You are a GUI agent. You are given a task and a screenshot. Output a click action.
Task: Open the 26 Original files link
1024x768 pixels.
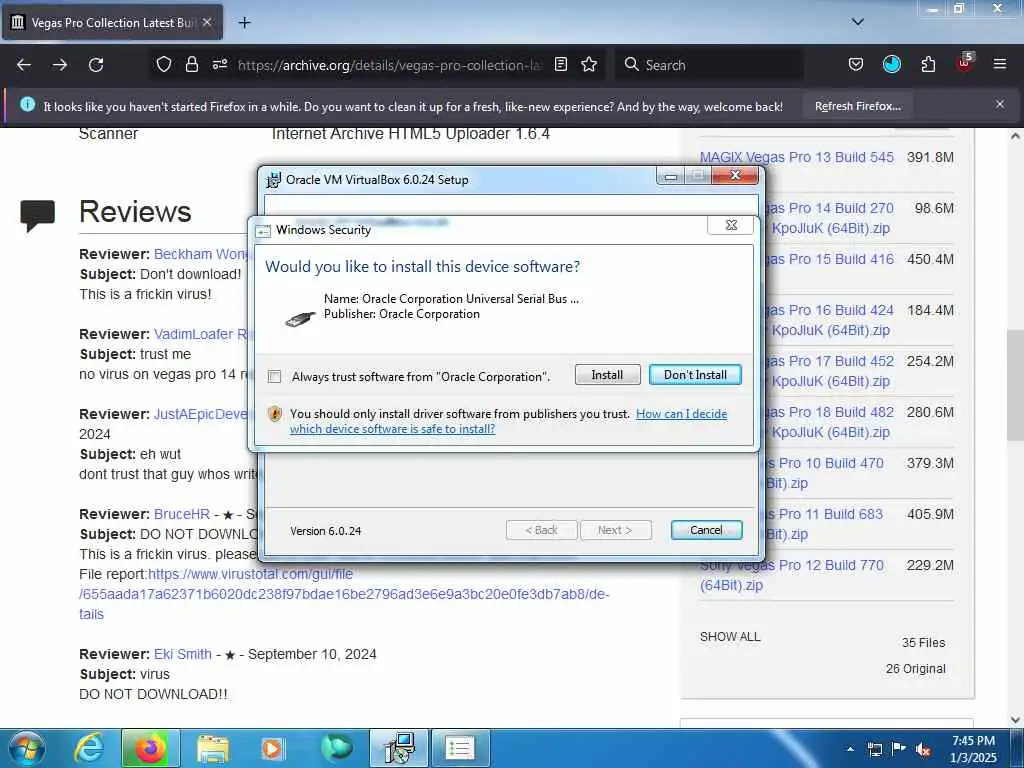[916, 669]
